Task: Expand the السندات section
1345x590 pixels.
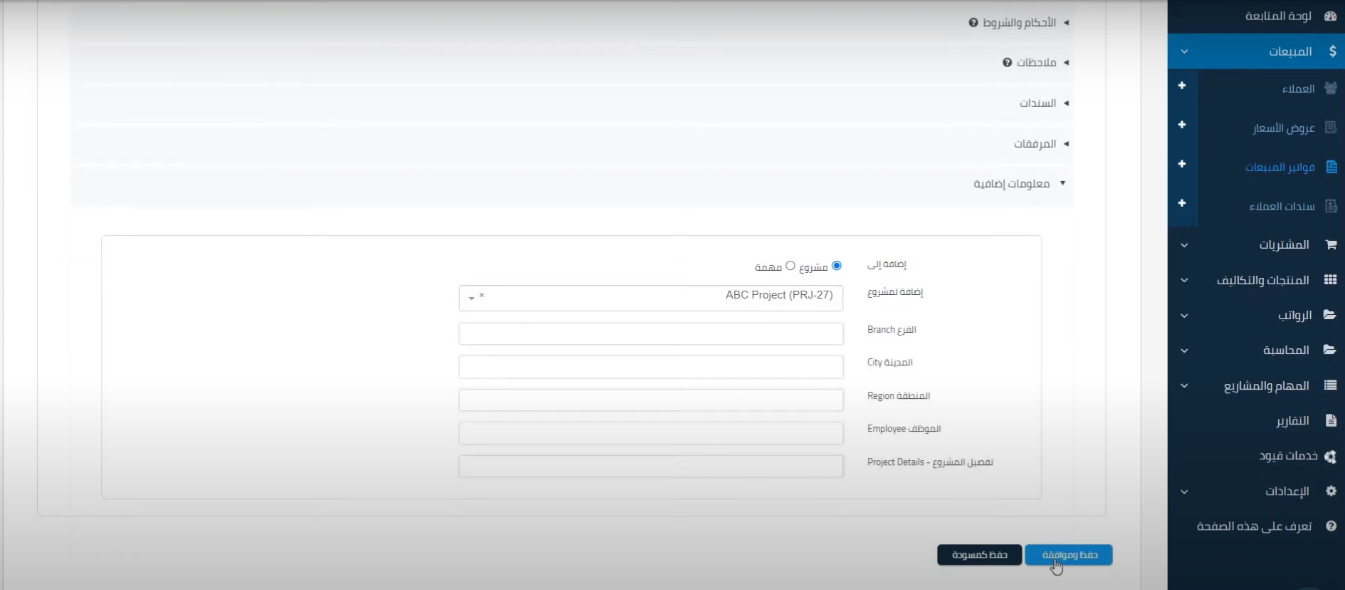Action: click(x=1043, y=103)
